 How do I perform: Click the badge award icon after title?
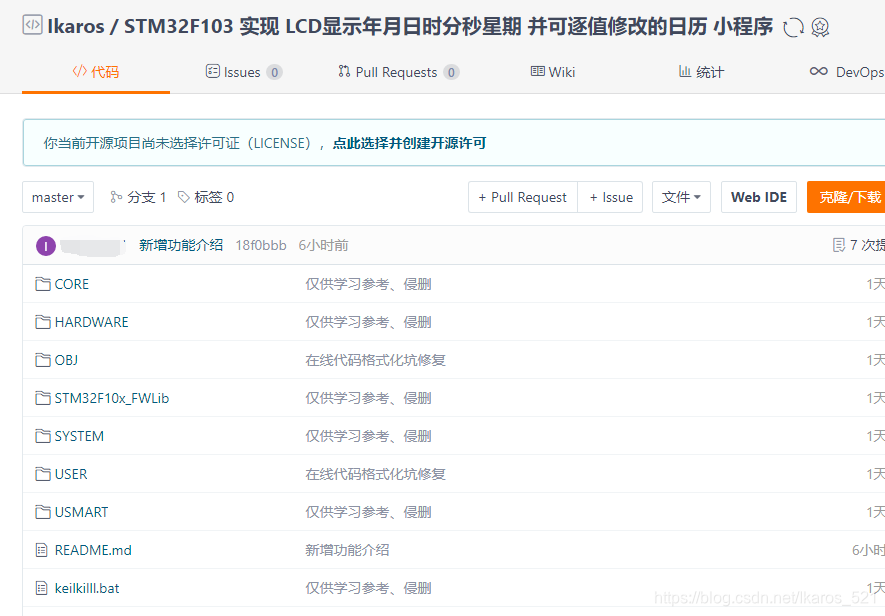[x=820, y=27]
